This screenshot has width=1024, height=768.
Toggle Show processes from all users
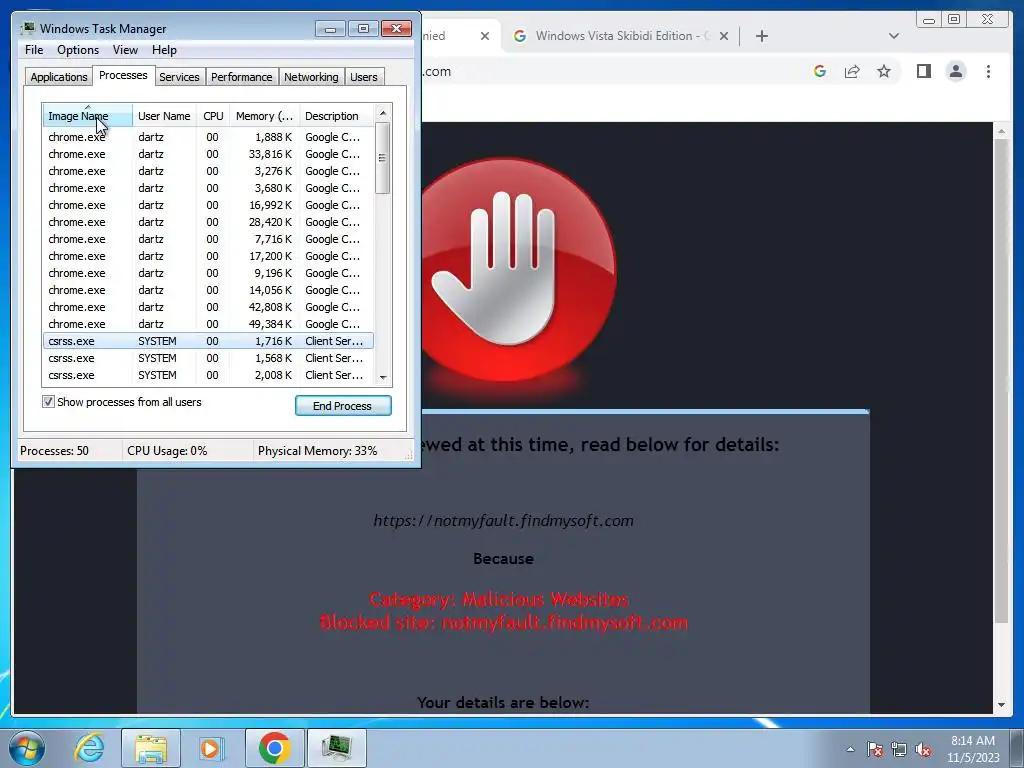pos(48,402)
